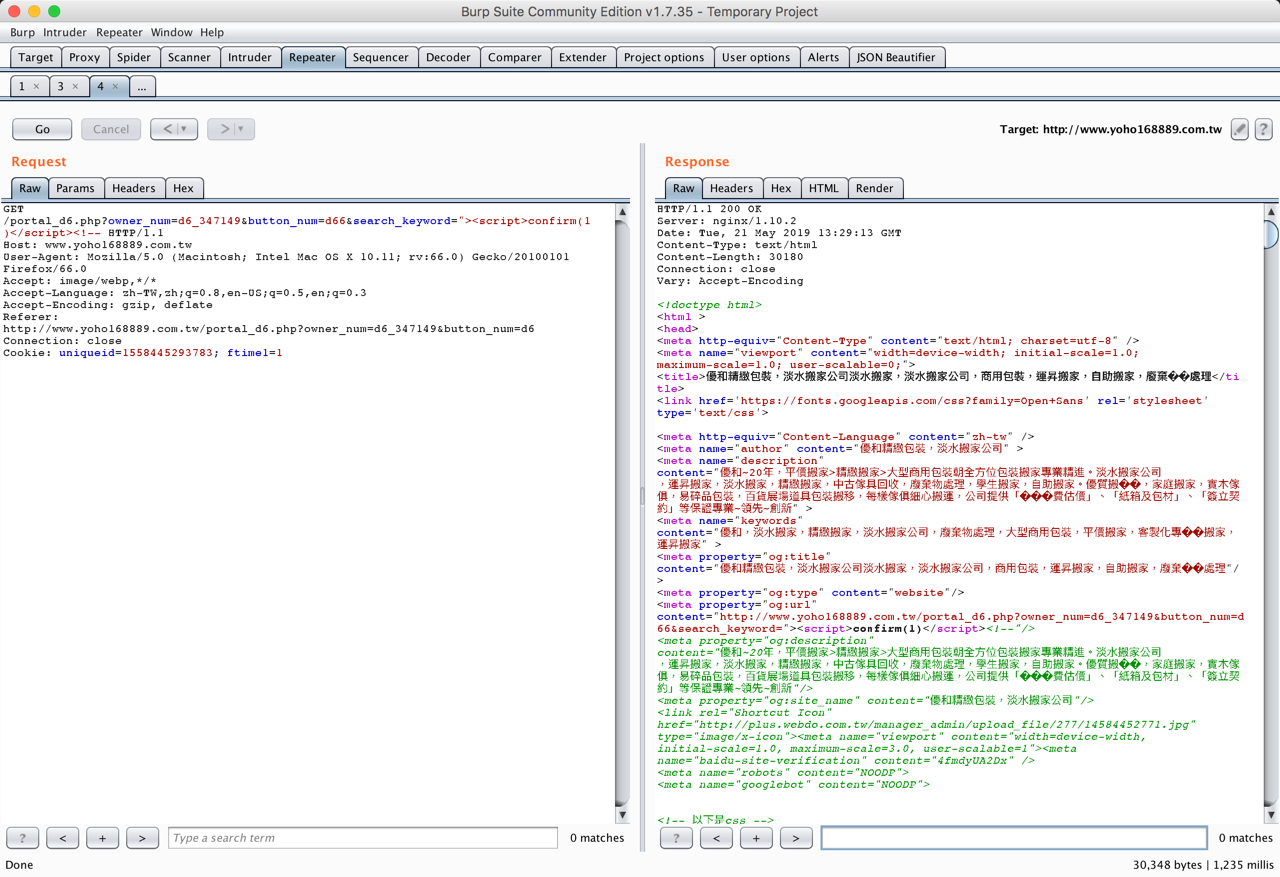Edit the target with the pencil icon
The height and width of the screenshot is (877, 1280).
pos(1239,129)
